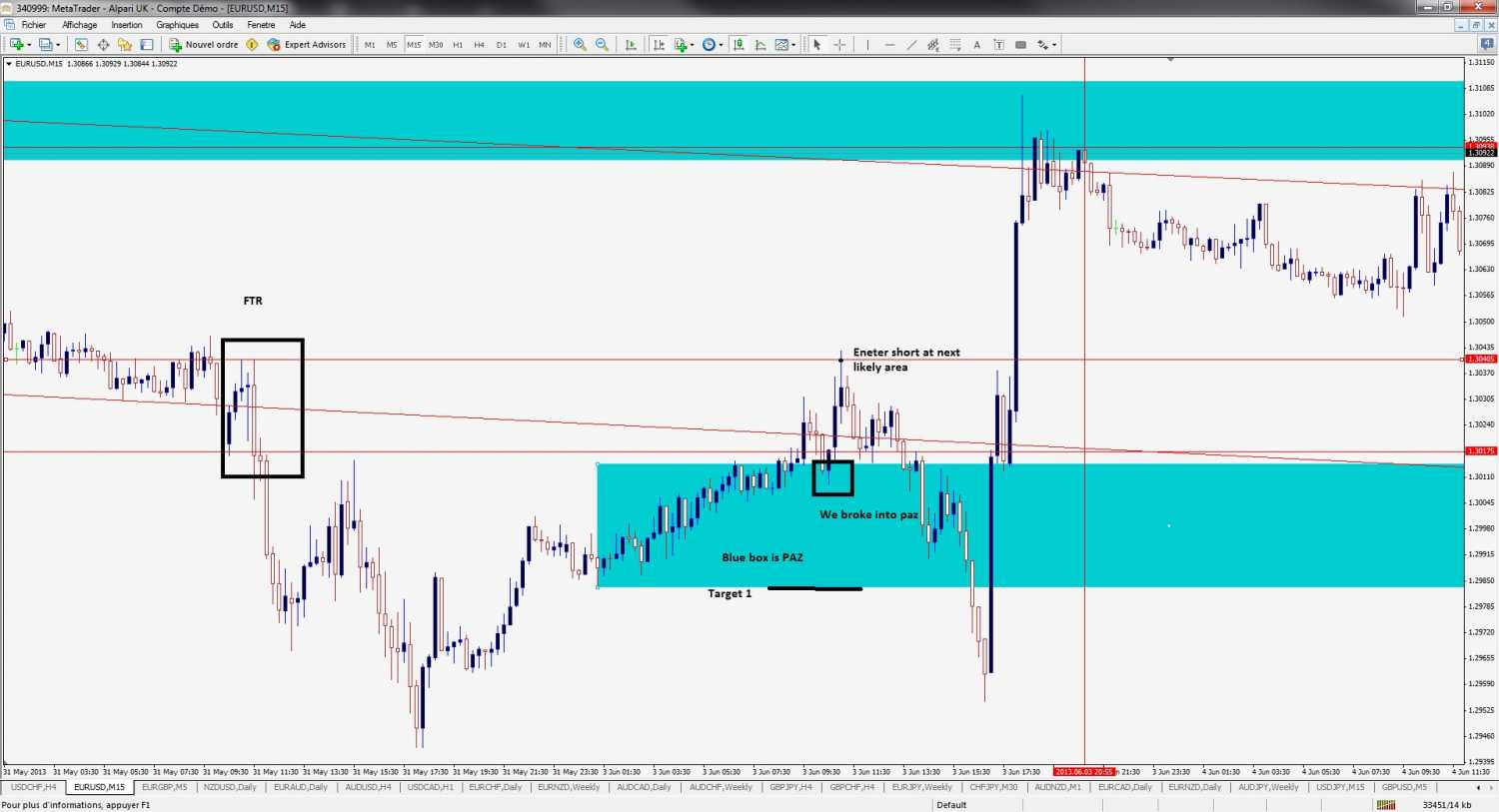Switch to the GBPJPY,H4 chart tab
The height and width of the screenshot is (812, 1499).
(x=790, y=787)
